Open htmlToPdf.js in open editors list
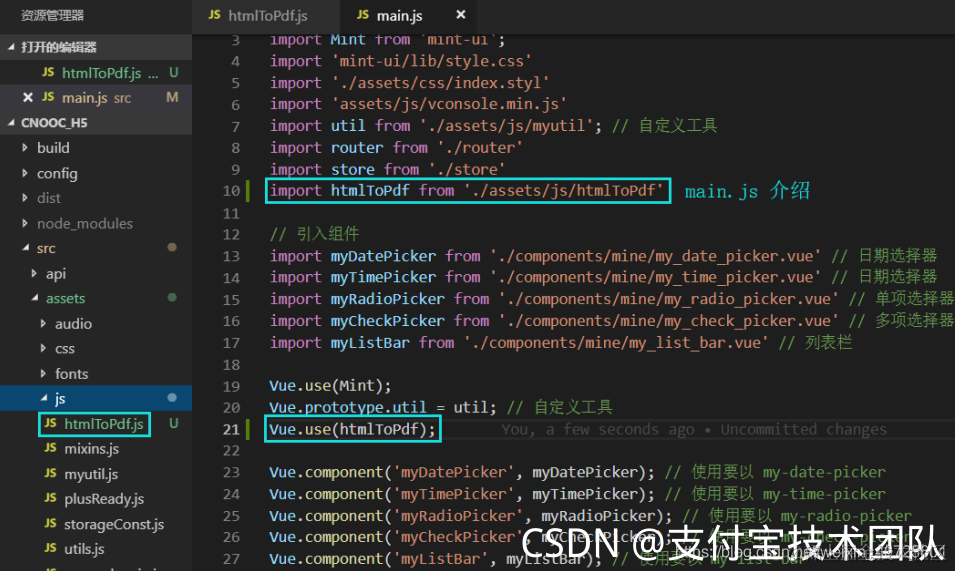955x571 pixels. [x=96, y=72]
